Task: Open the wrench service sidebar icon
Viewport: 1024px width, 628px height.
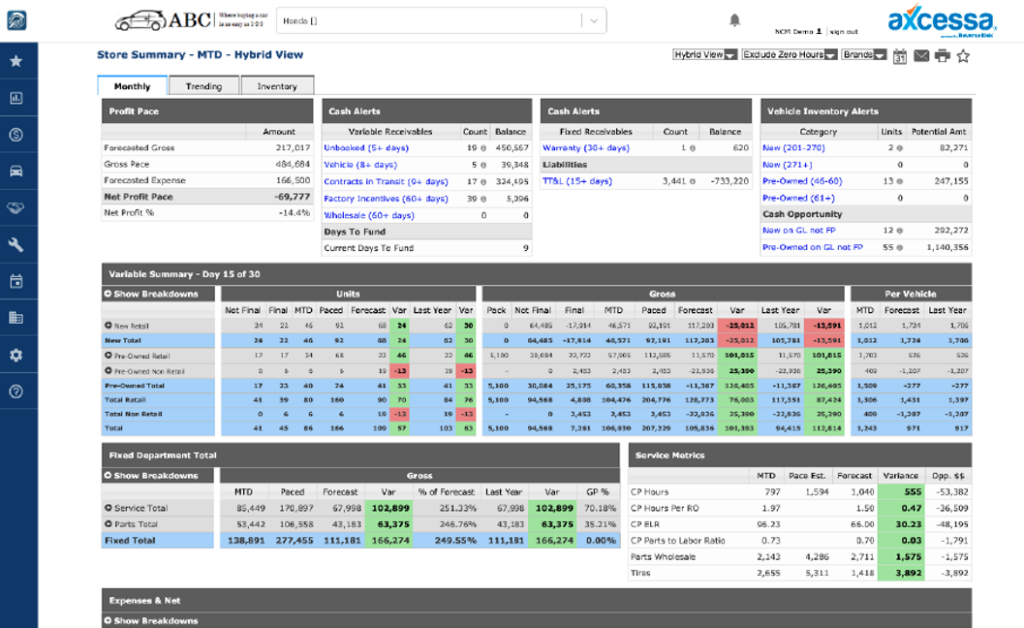Action: tap(16, 245)
